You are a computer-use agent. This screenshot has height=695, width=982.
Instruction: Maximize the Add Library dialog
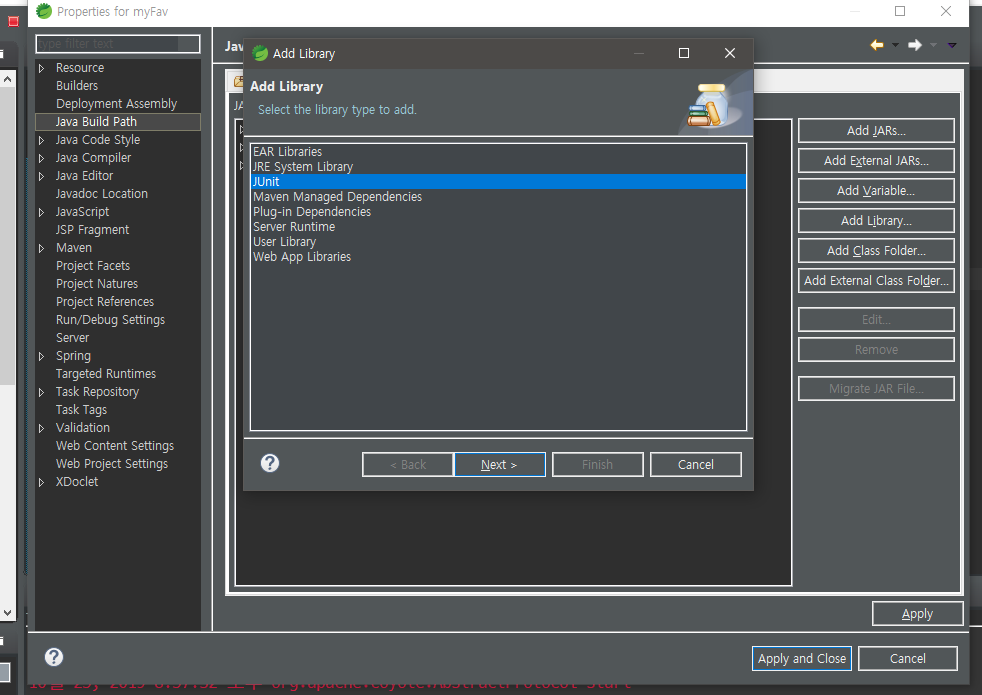pyautogui.click(x=684, y=53)
